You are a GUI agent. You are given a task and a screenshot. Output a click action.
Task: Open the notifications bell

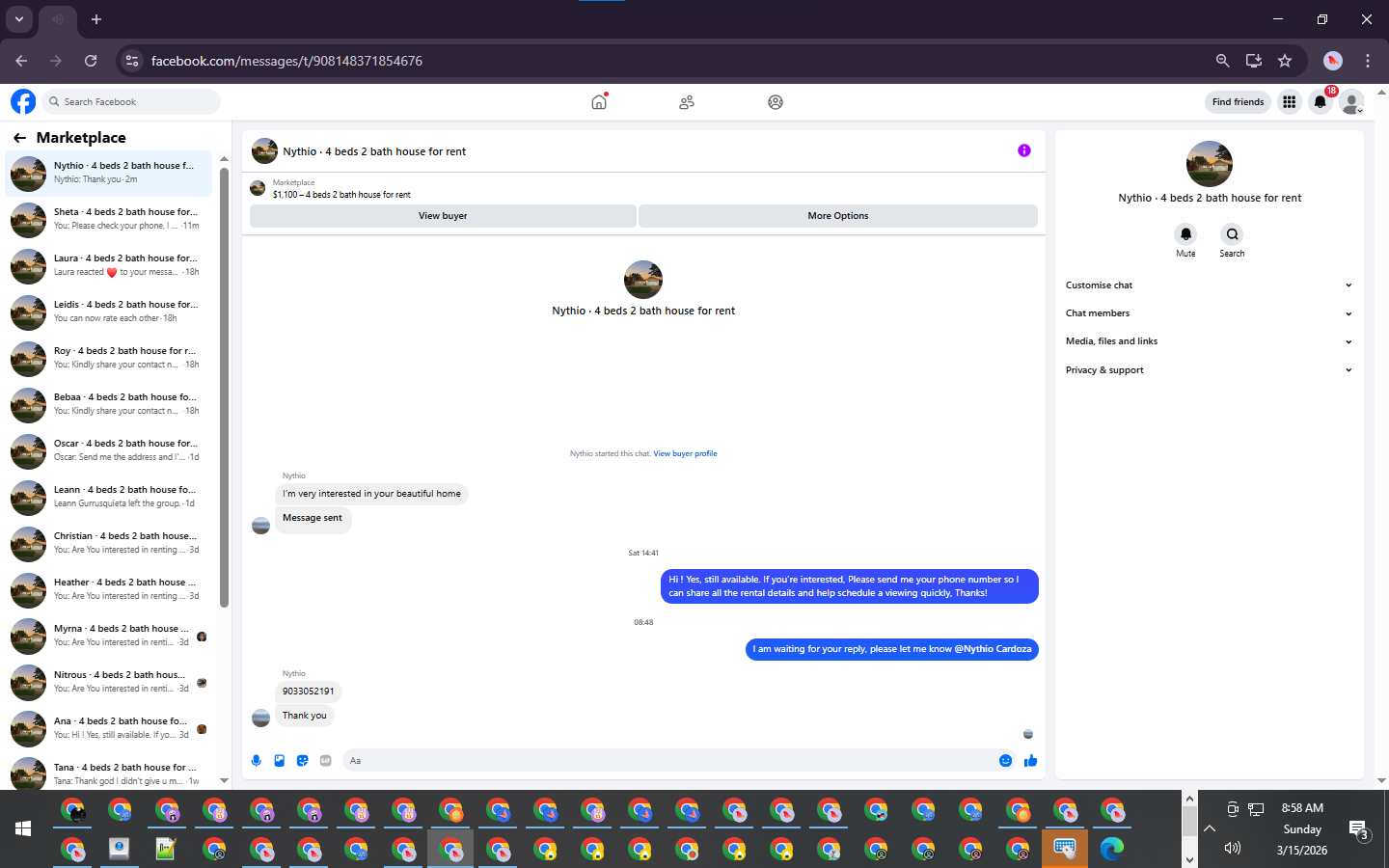click(x=1321, y=101)
